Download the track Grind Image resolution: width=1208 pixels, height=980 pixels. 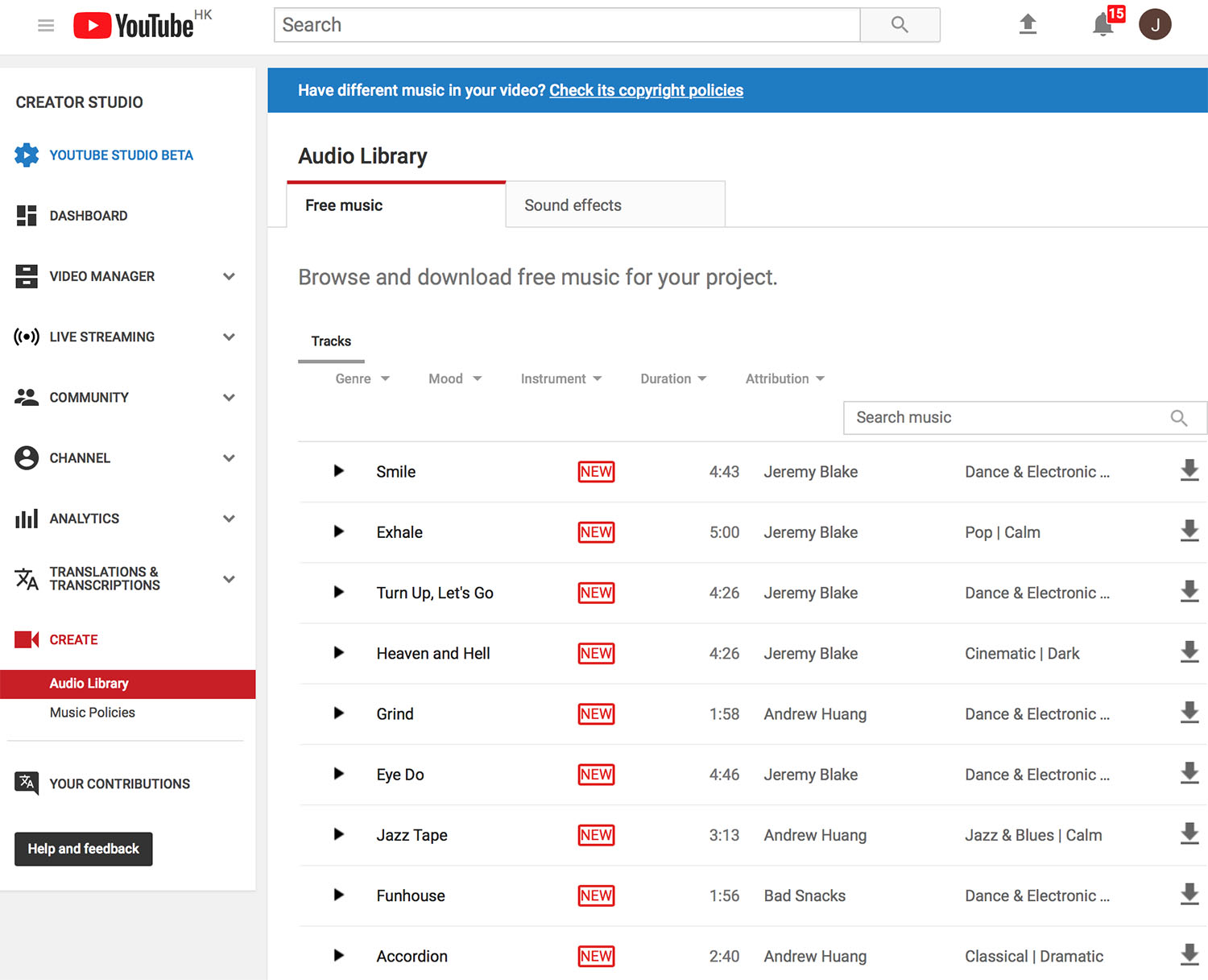(x=1189, y=713)
